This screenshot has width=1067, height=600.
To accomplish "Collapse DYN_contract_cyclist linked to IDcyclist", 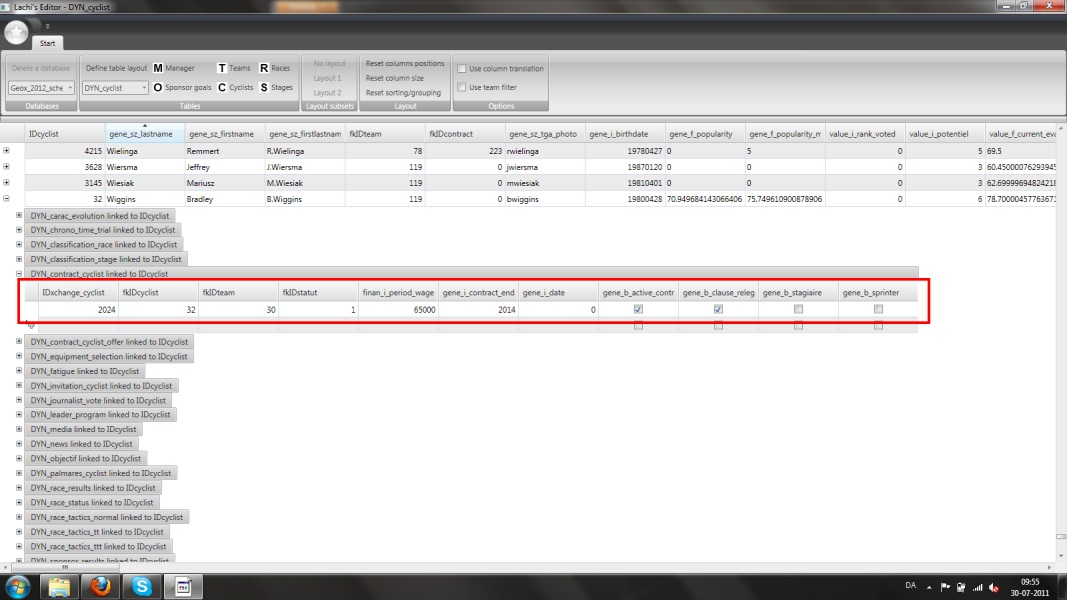I will pos(21,273).
